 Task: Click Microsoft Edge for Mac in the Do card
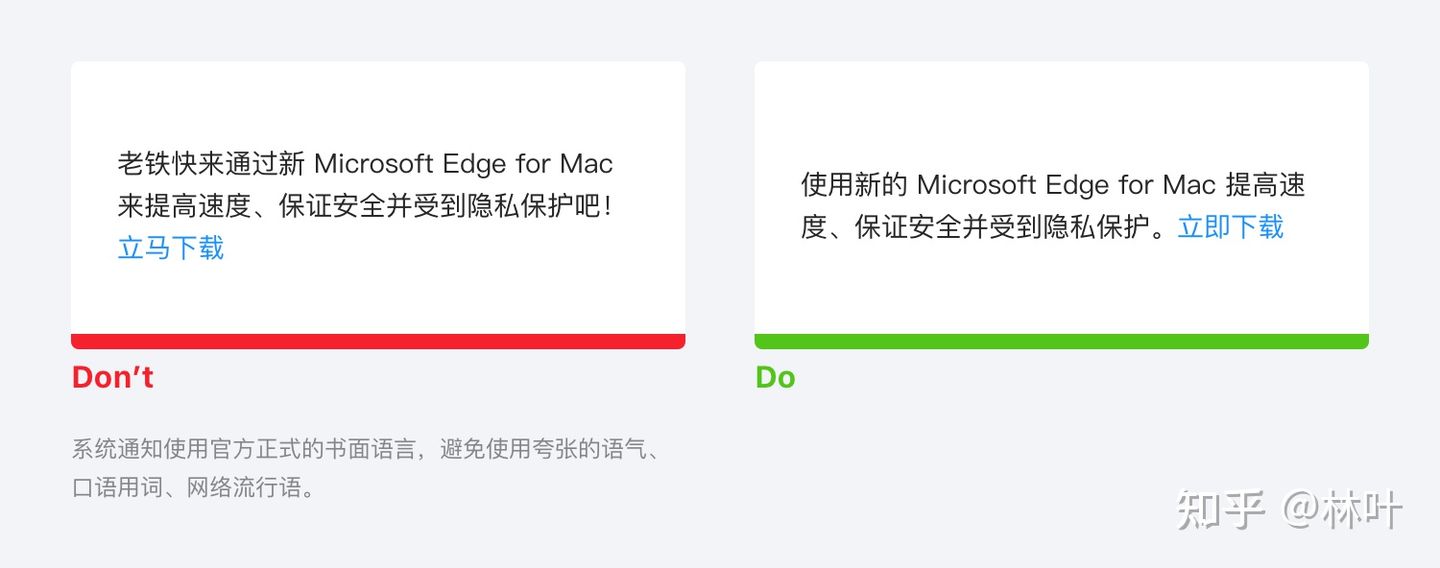(x=1066, y=185)
